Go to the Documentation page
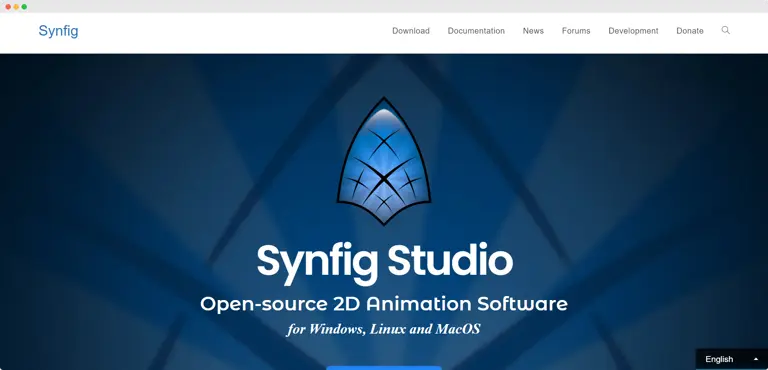The width and height of the screenshot is (768, 370). pyautogui.click(x=476, y=31)
